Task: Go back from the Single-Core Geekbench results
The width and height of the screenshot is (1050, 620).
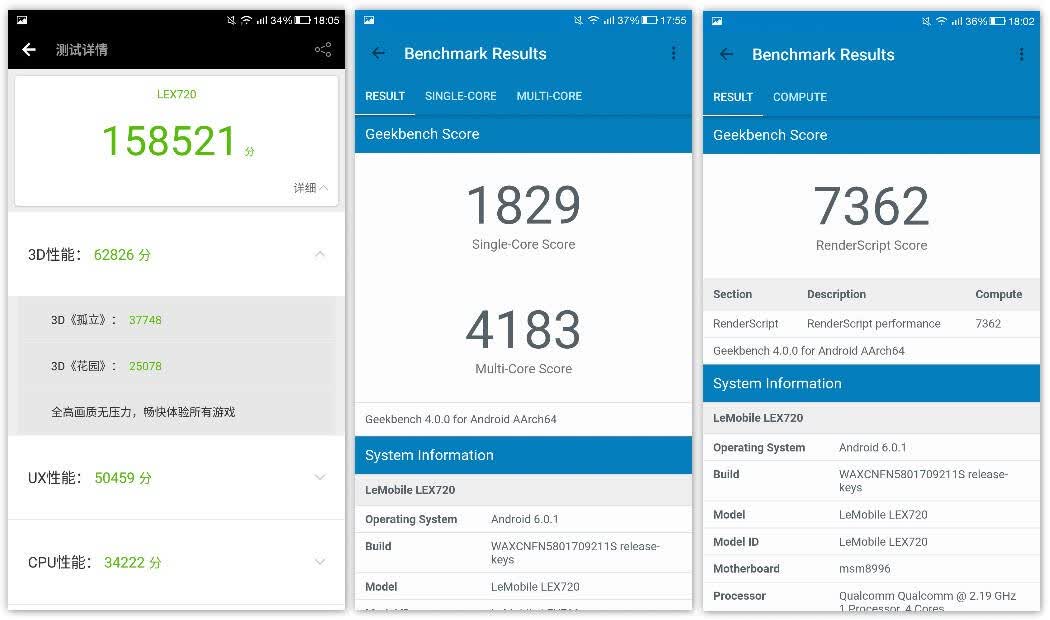Action: pyautogui.click(x=378, y=54)
